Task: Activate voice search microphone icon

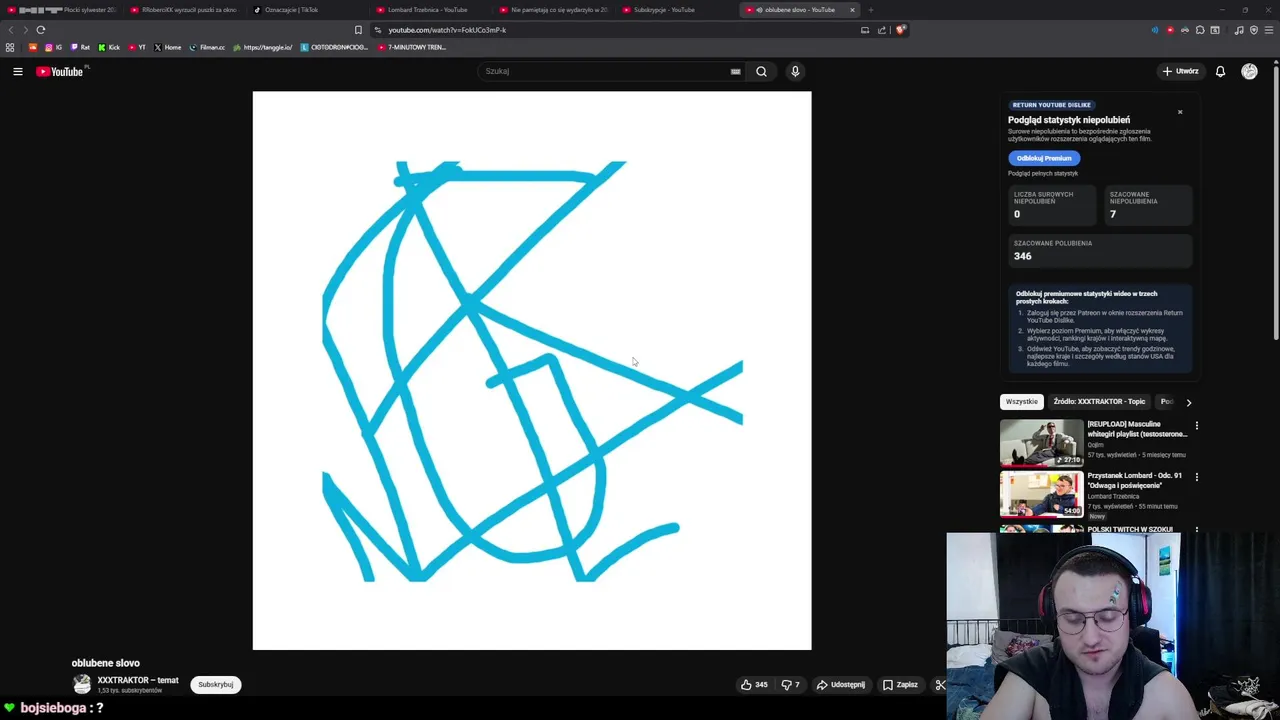Action: point(795,71)
